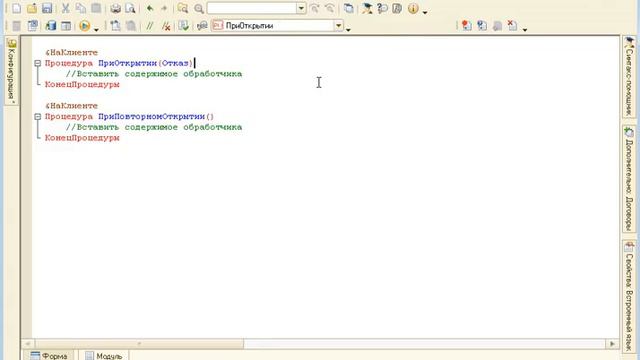The height and width of the screenshot is (360, 640).
Task: Set a conditional breakpoint question icon
Action: [x=482, y=26]
